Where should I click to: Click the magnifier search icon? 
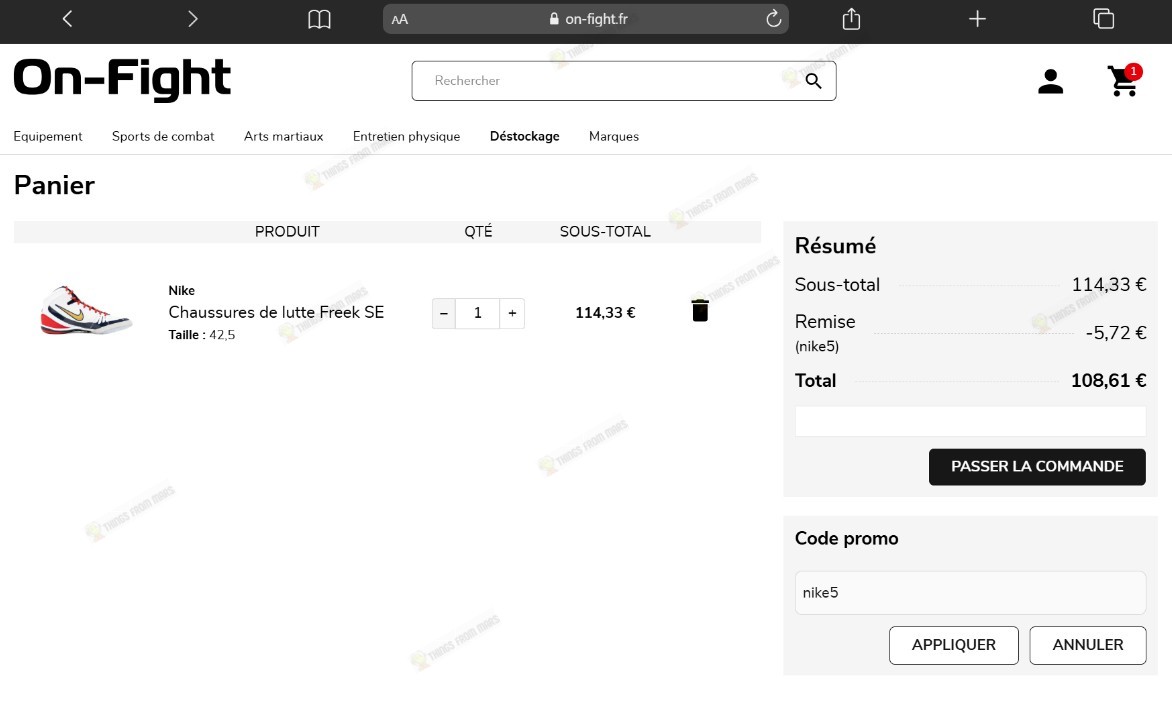click(813, 81)
